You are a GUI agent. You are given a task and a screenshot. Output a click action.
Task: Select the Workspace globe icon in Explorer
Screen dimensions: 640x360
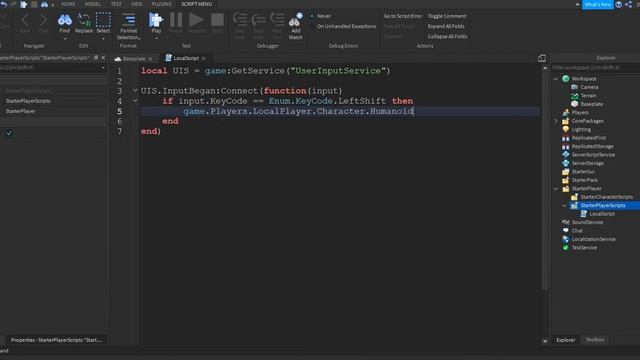click(x=566, y=78)
